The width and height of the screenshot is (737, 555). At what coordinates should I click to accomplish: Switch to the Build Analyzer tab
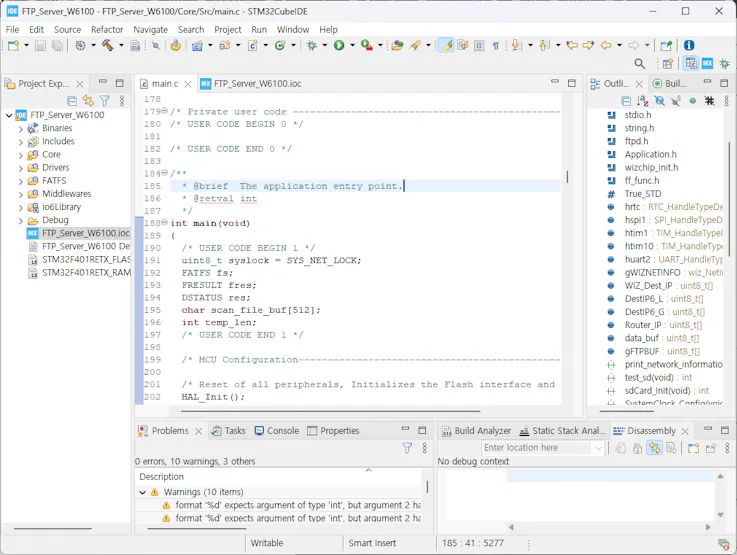(477, 431)
